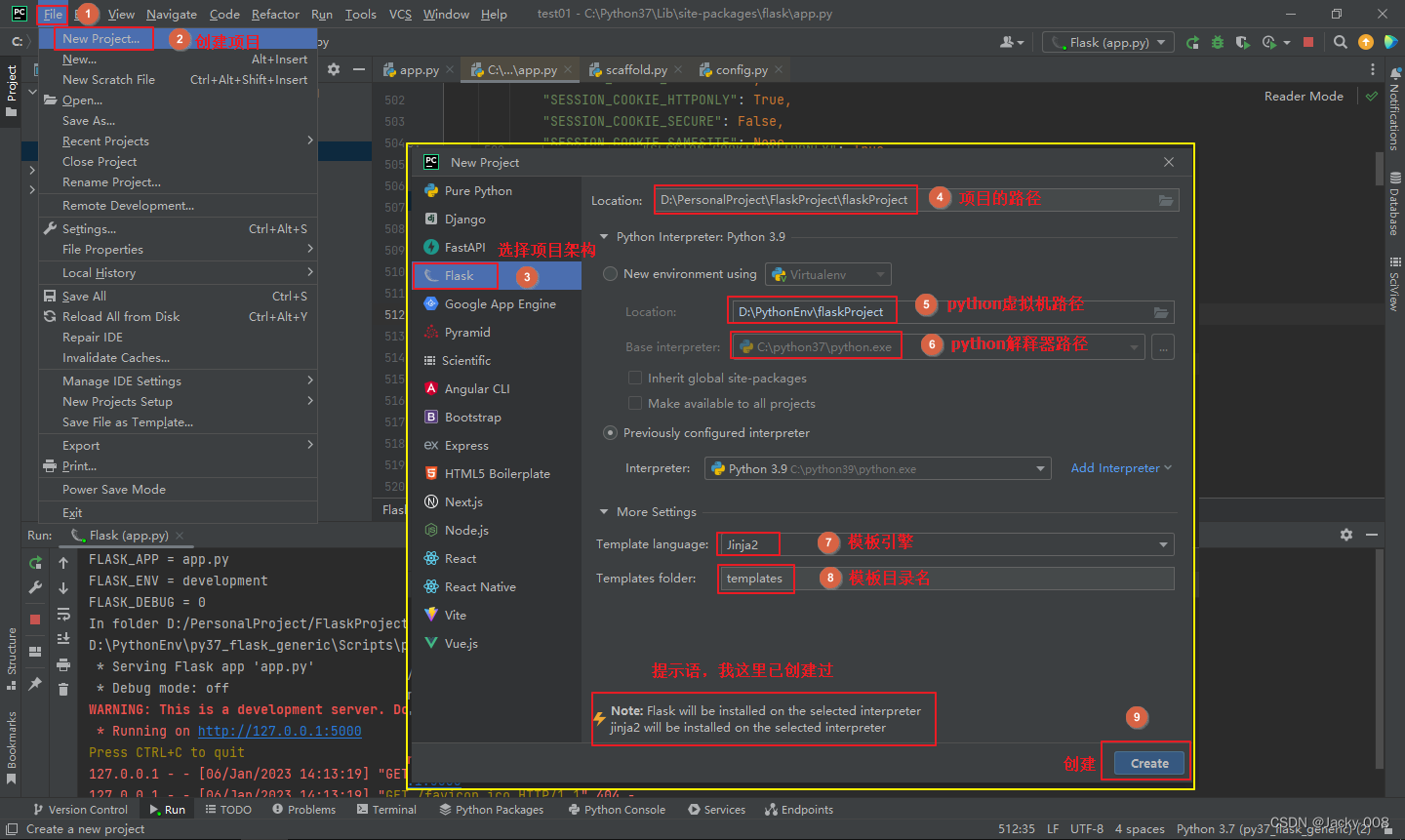Open the Virtualenv environment dropdown
Image resolution: width=1405 pixels, height=840 pixels.
coord(828,275)
